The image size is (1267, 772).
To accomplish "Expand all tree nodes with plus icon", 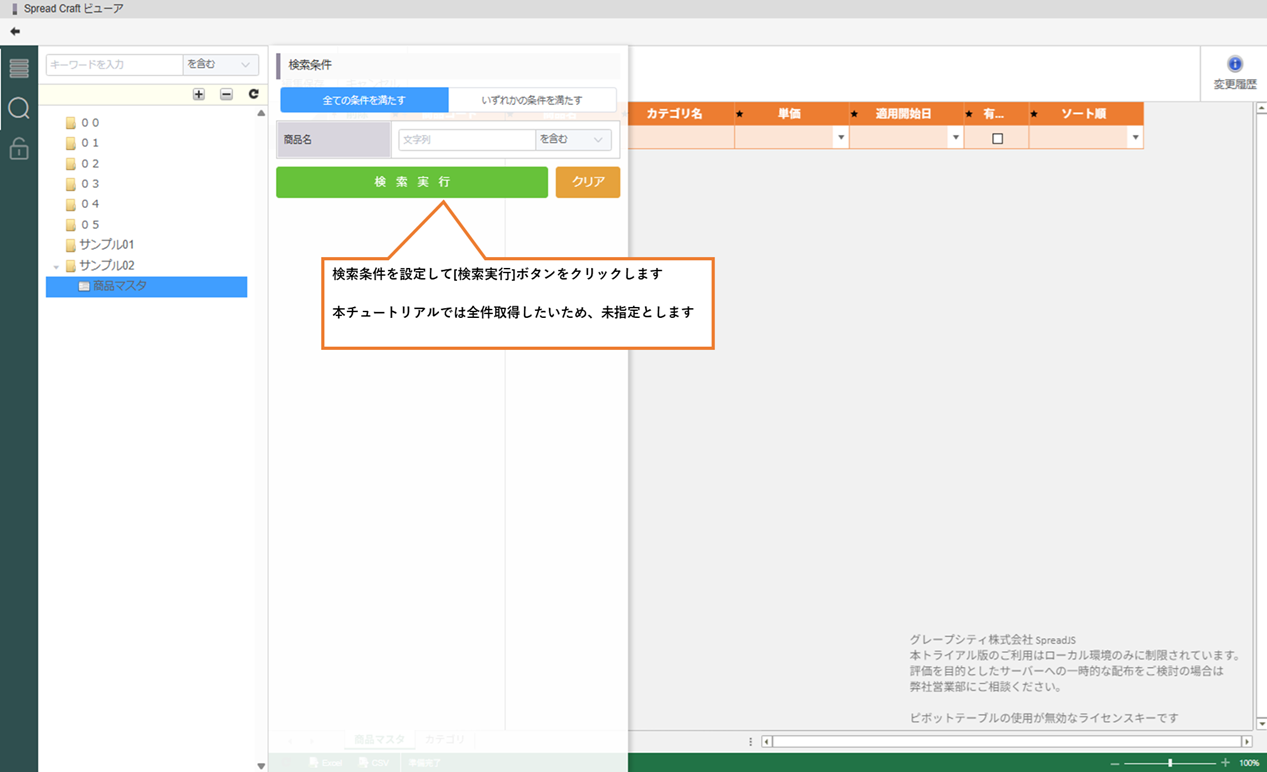I will (x=199, y=94).
